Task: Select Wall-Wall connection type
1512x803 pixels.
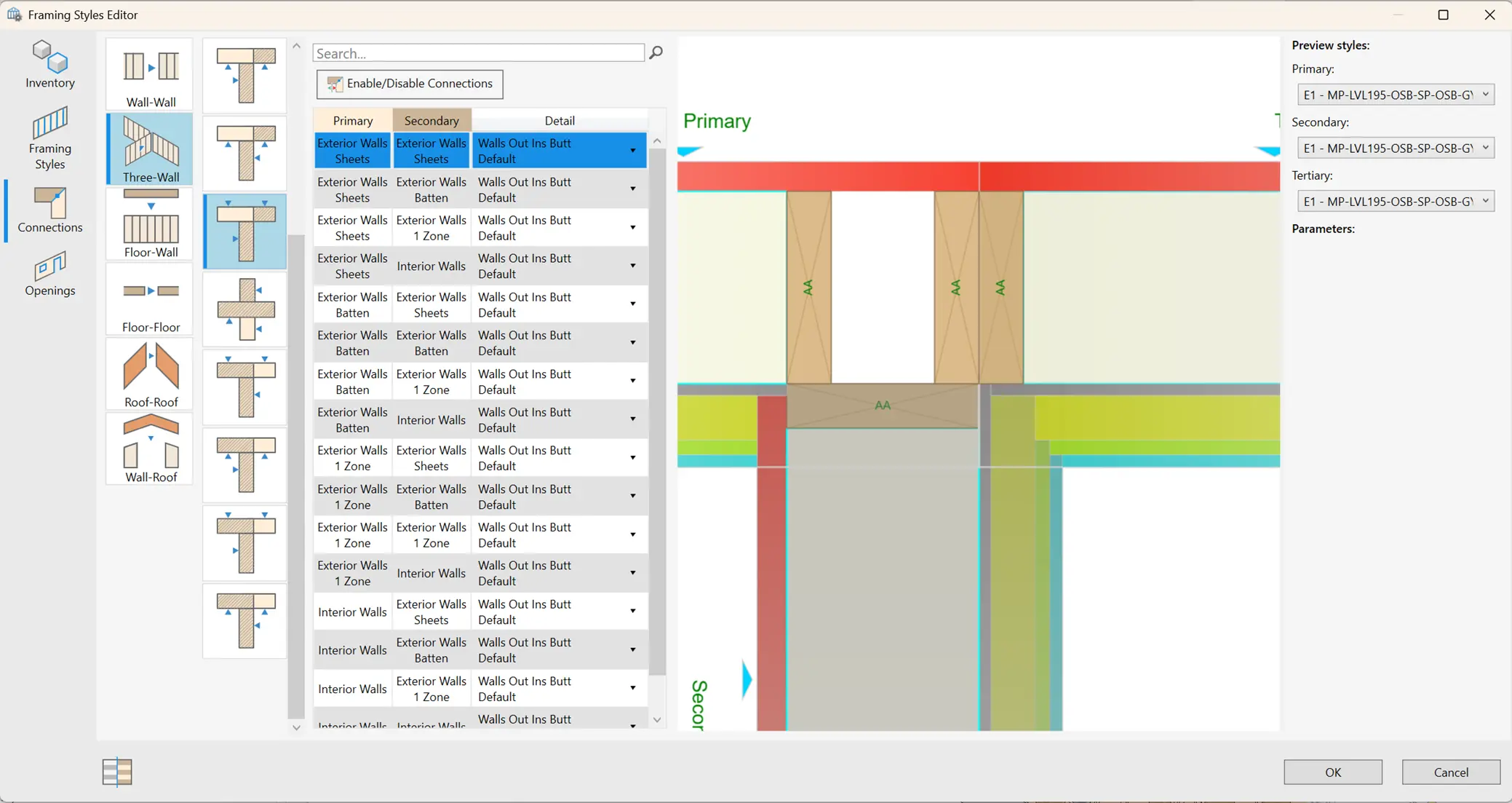Action: coord(150,74)
